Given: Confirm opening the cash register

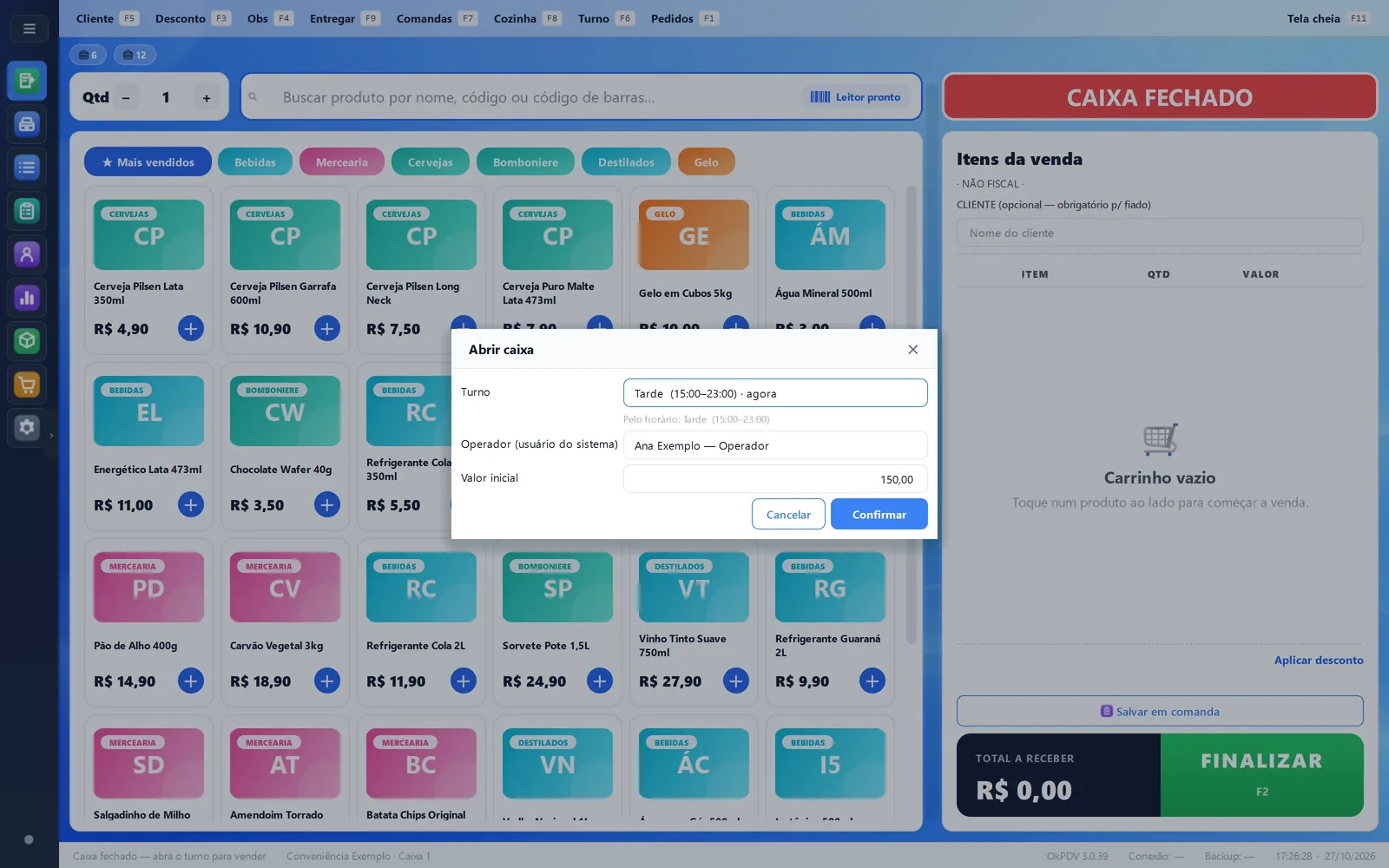Looking at the screenshot, I should [879, 514].
